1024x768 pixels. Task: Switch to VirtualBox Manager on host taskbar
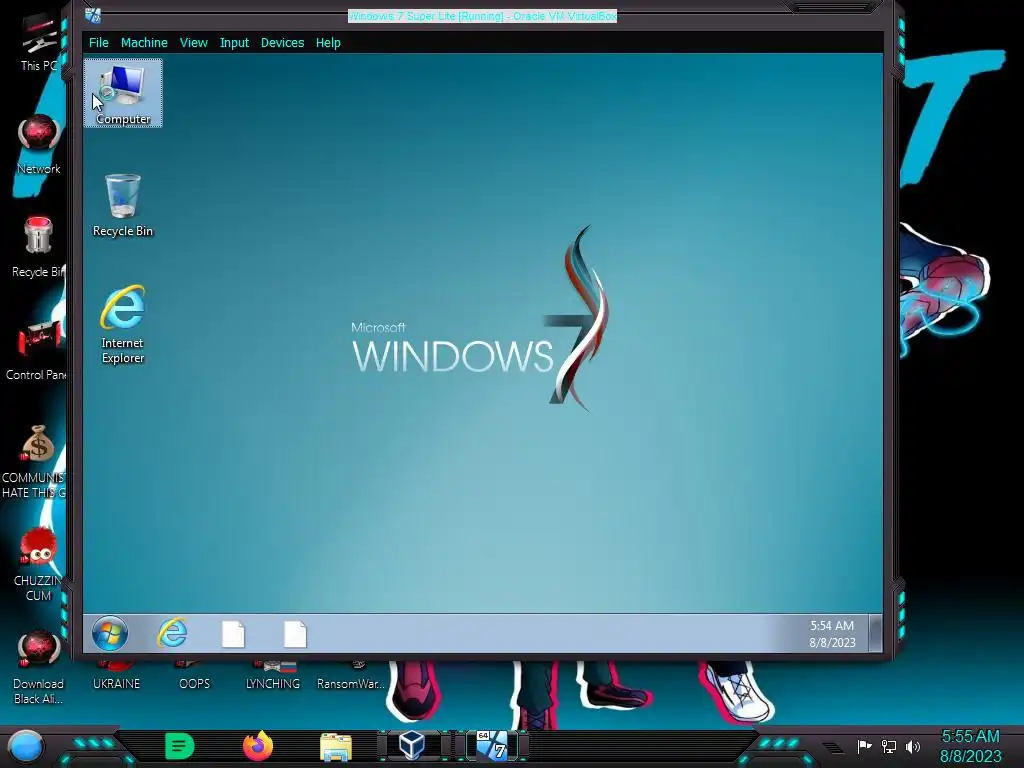(x=412, y=746)
